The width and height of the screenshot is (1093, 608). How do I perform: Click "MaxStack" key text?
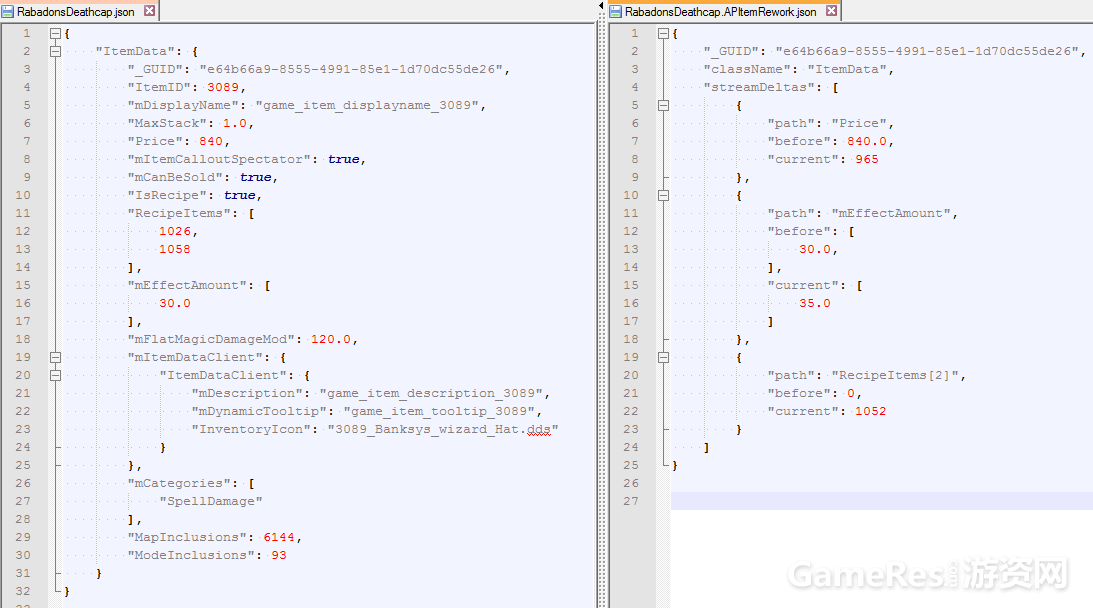[168, 123]
